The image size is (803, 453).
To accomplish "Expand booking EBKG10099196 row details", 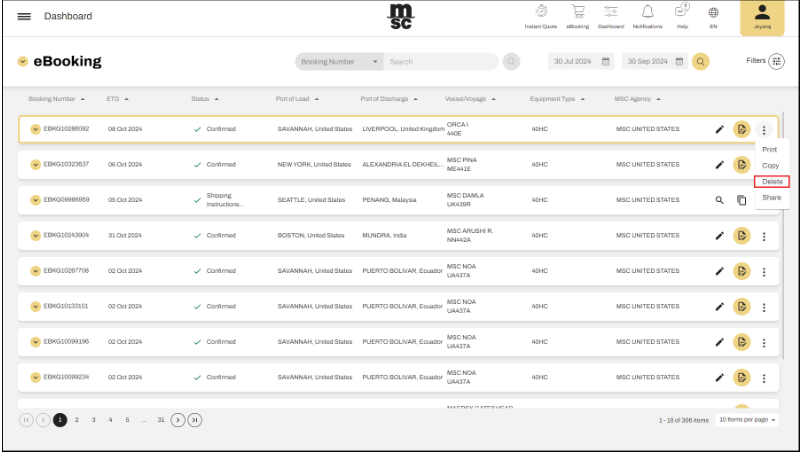I will pos(35,341).
